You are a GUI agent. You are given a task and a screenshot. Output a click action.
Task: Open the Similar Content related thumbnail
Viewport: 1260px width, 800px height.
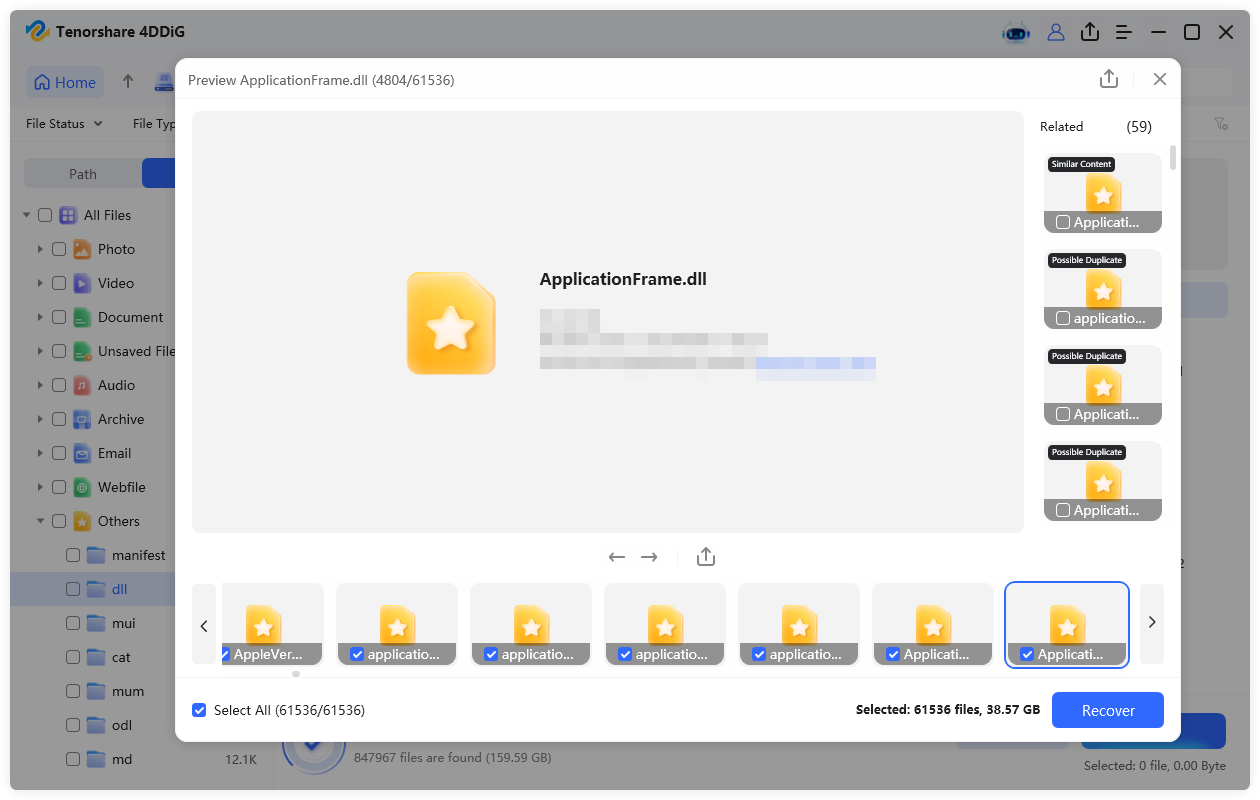(1103, 193)
